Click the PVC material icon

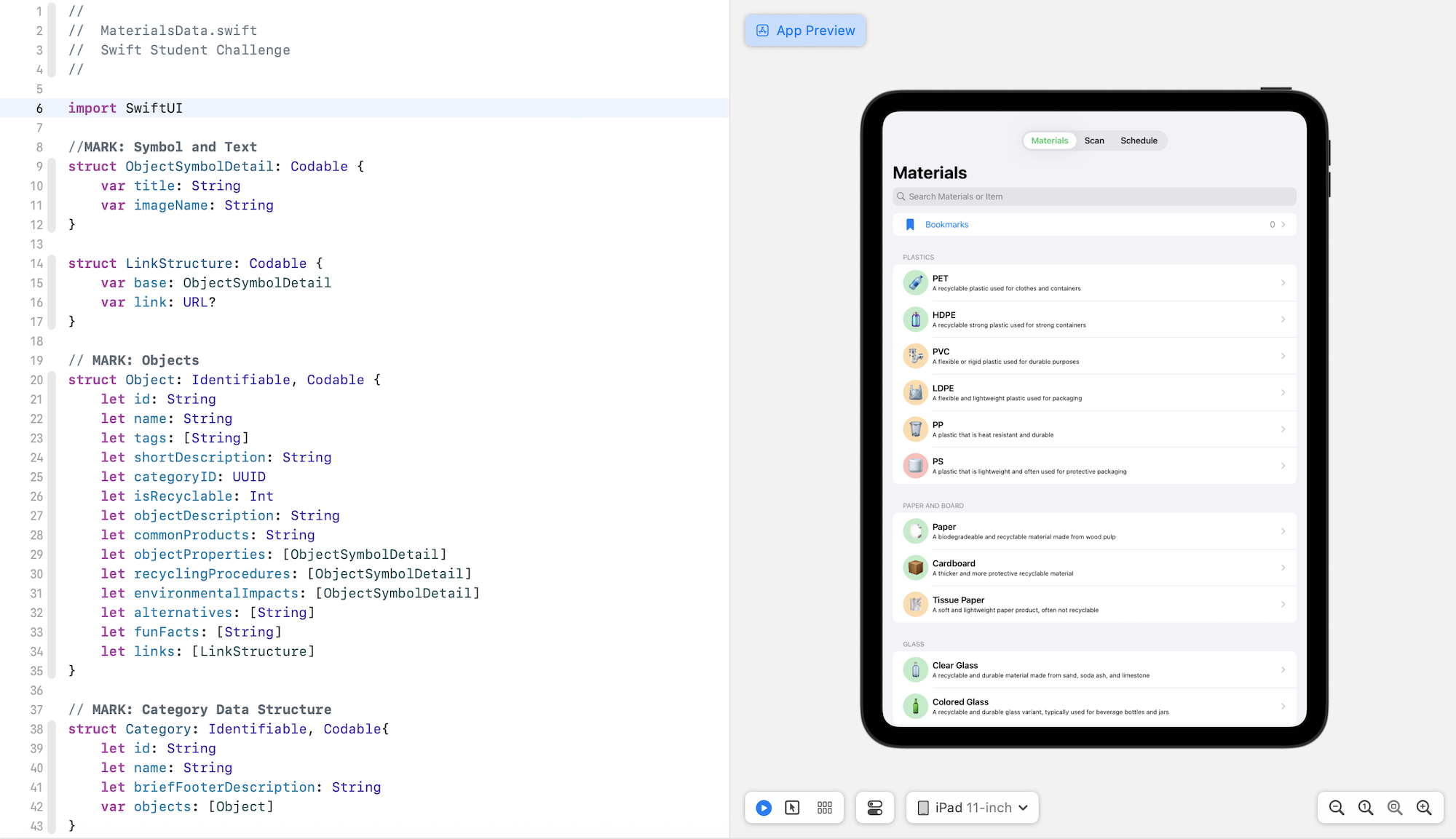point(916,356)
